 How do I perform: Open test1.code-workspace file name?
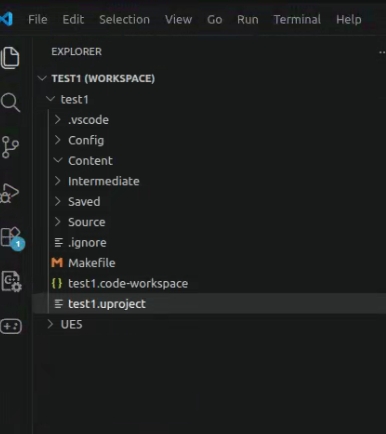click(x=128, y=284)
